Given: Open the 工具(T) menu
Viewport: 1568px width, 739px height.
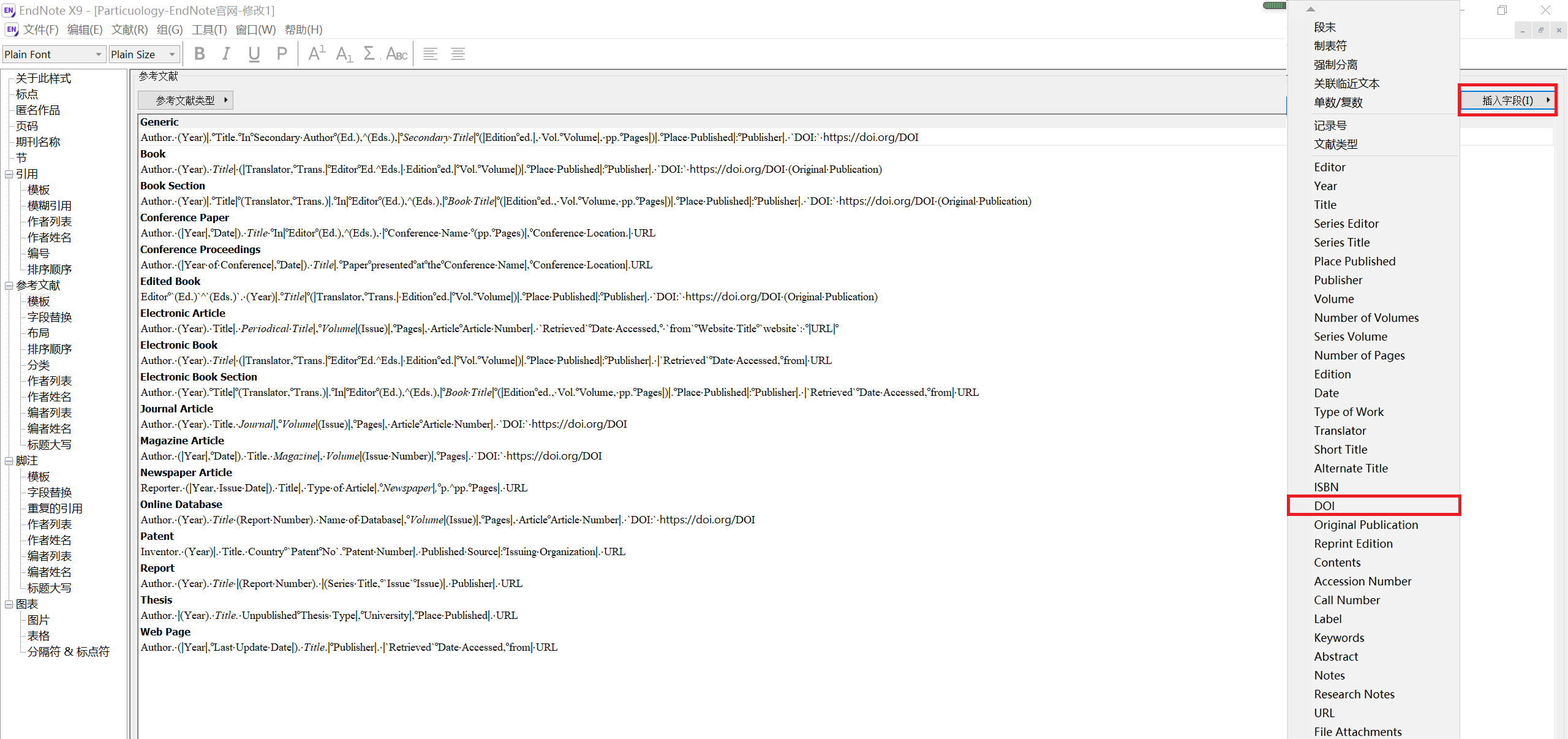Looking at the screenshot, I should click(x=209, y=29).
